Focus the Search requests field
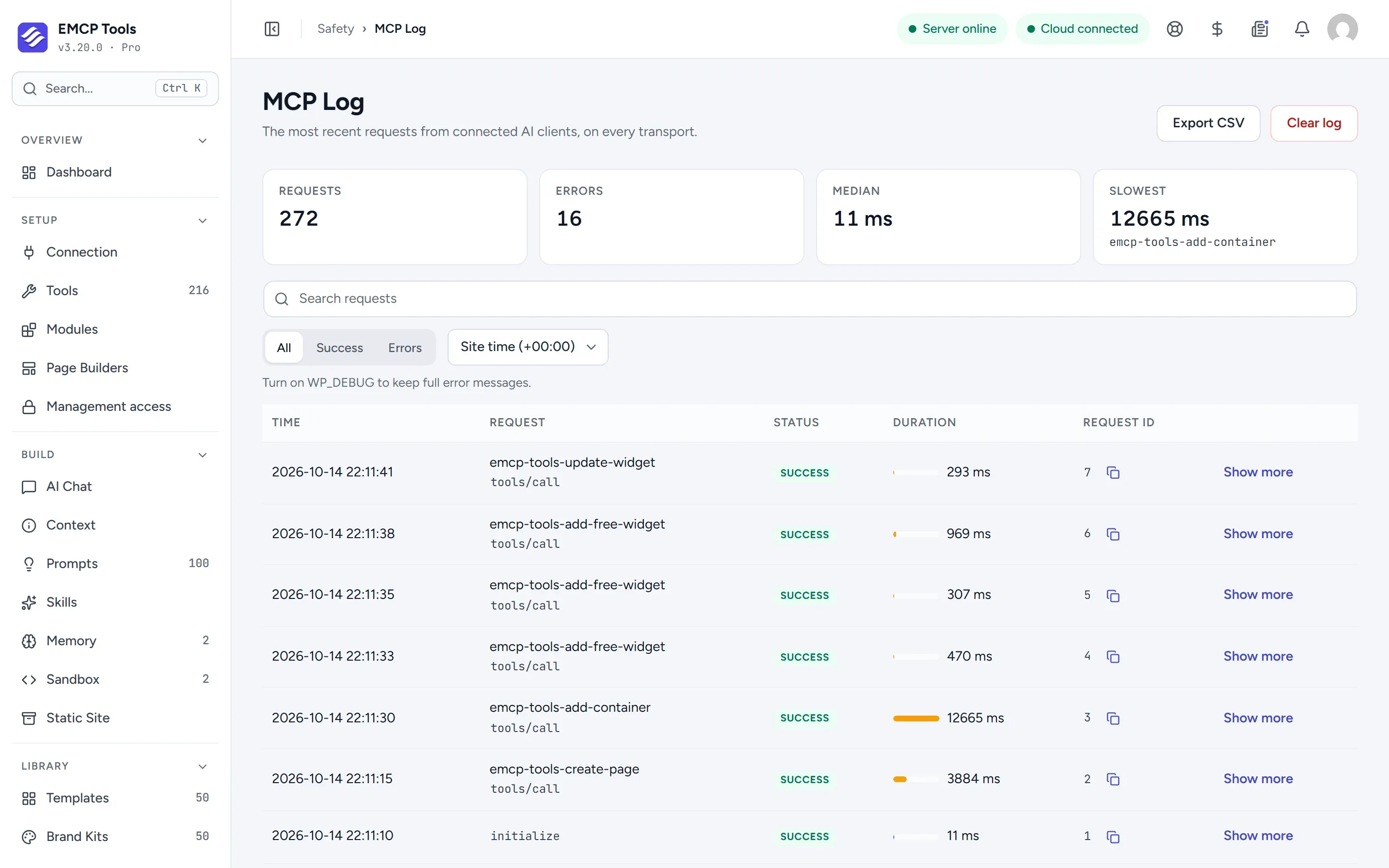This screenshot has height=868, width=1389. pyautogui.click(x=809, y=298)
